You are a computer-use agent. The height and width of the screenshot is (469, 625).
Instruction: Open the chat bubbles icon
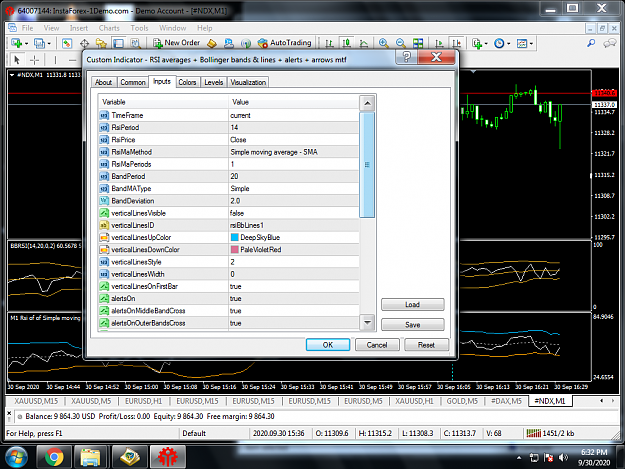coord(609,43)
